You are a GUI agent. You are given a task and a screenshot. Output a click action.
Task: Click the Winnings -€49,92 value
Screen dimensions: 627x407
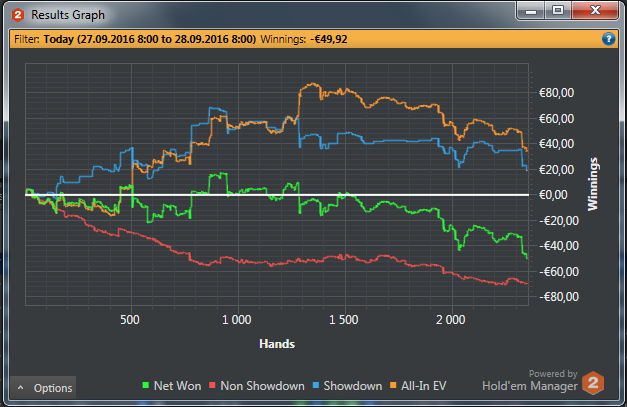click(x=329, y=39)
